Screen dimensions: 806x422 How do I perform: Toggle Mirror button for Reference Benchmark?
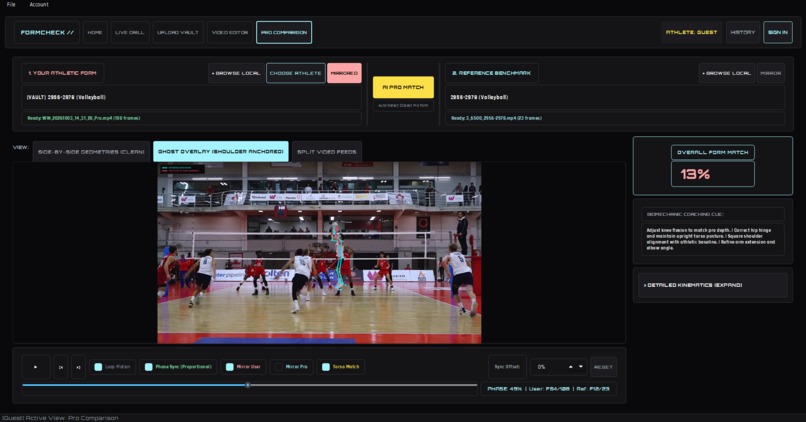coord(771,73)
